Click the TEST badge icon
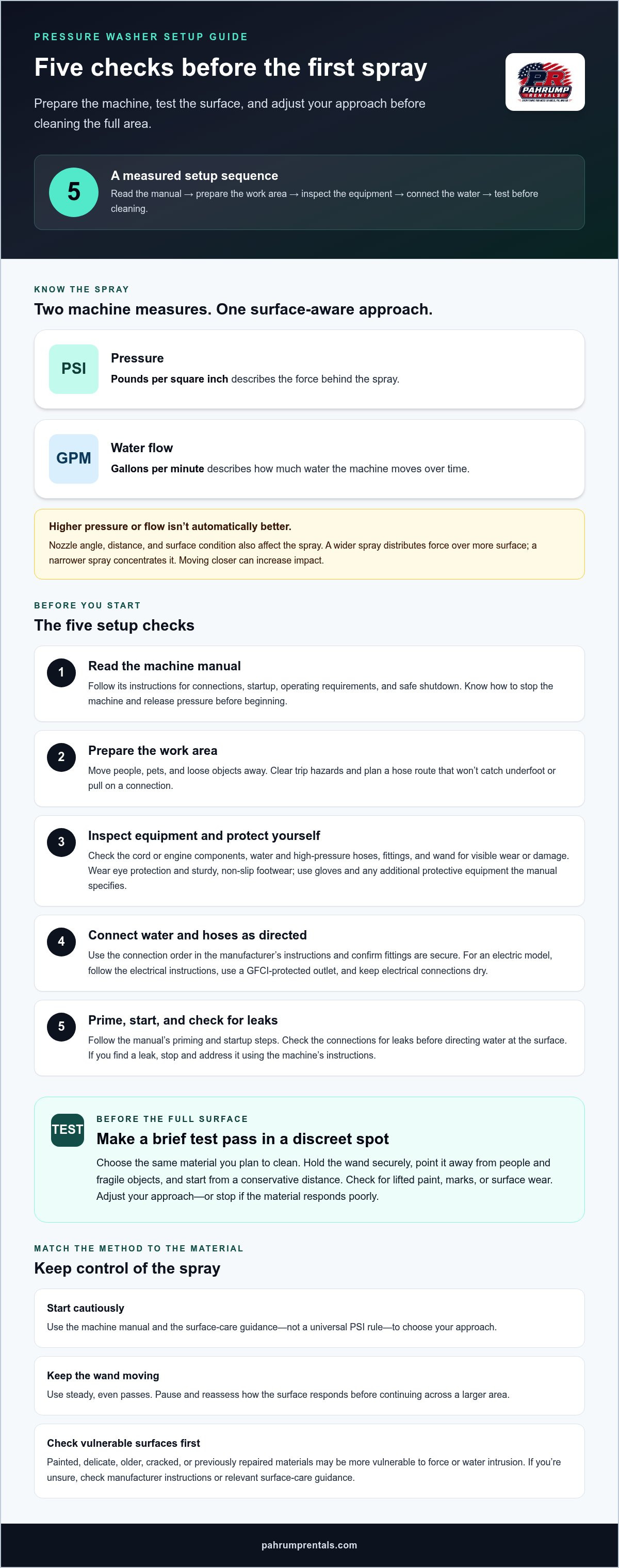This screenshot has height=1568, width=619. (x=68, y=1130)
